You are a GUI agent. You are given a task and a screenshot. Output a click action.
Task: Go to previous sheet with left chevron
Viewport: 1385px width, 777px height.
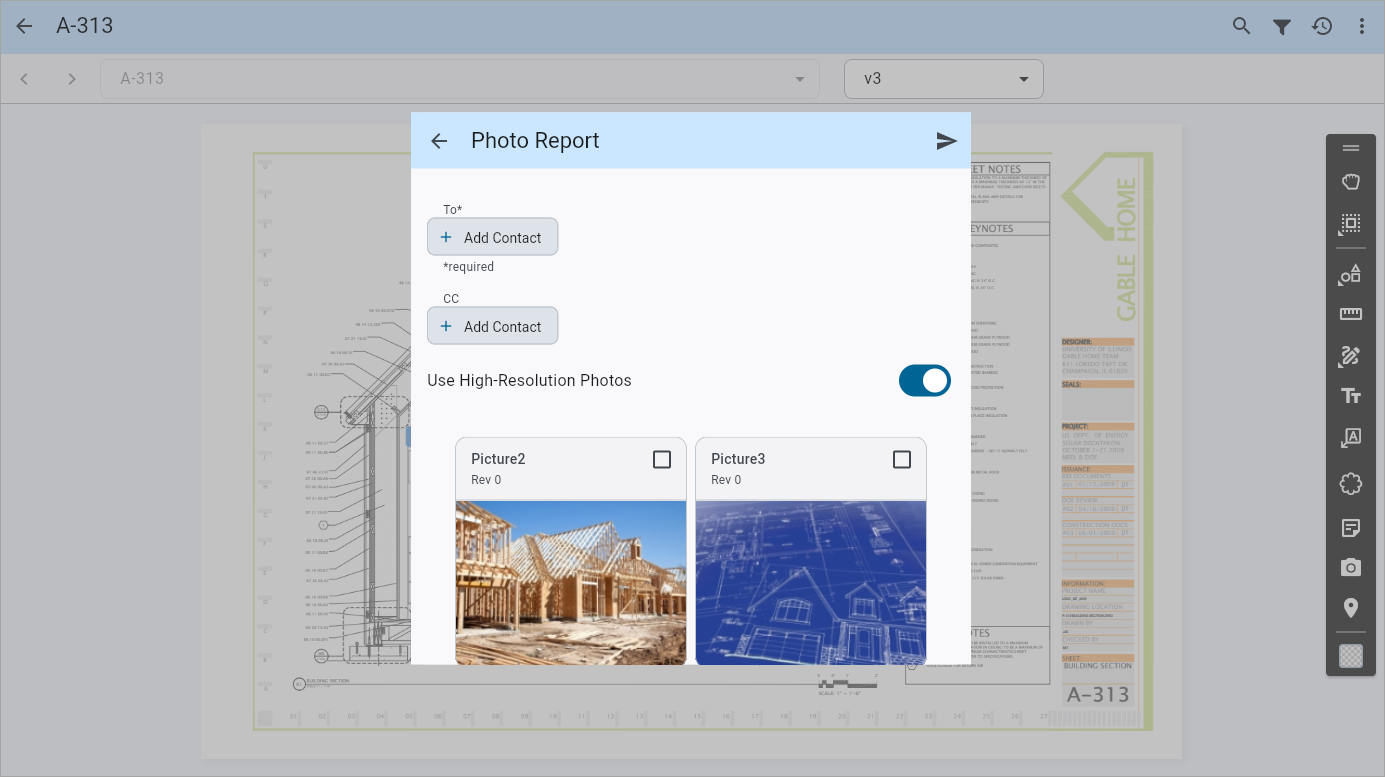click(24, 79)
